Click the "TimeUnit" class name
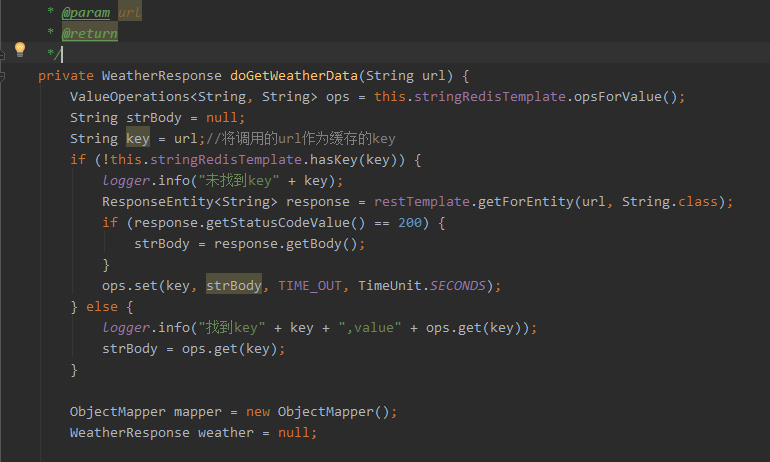The width and height of the screenshot is (770, 462). [x=390, y=286]
